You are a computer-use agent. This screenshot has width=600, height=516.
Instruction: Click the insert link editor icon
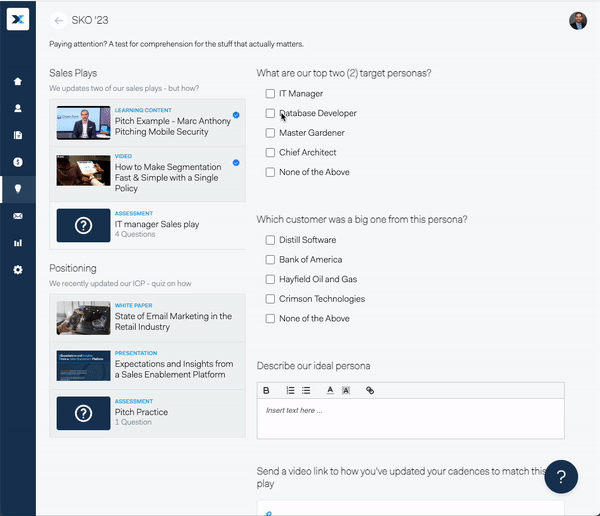point(369,390)
